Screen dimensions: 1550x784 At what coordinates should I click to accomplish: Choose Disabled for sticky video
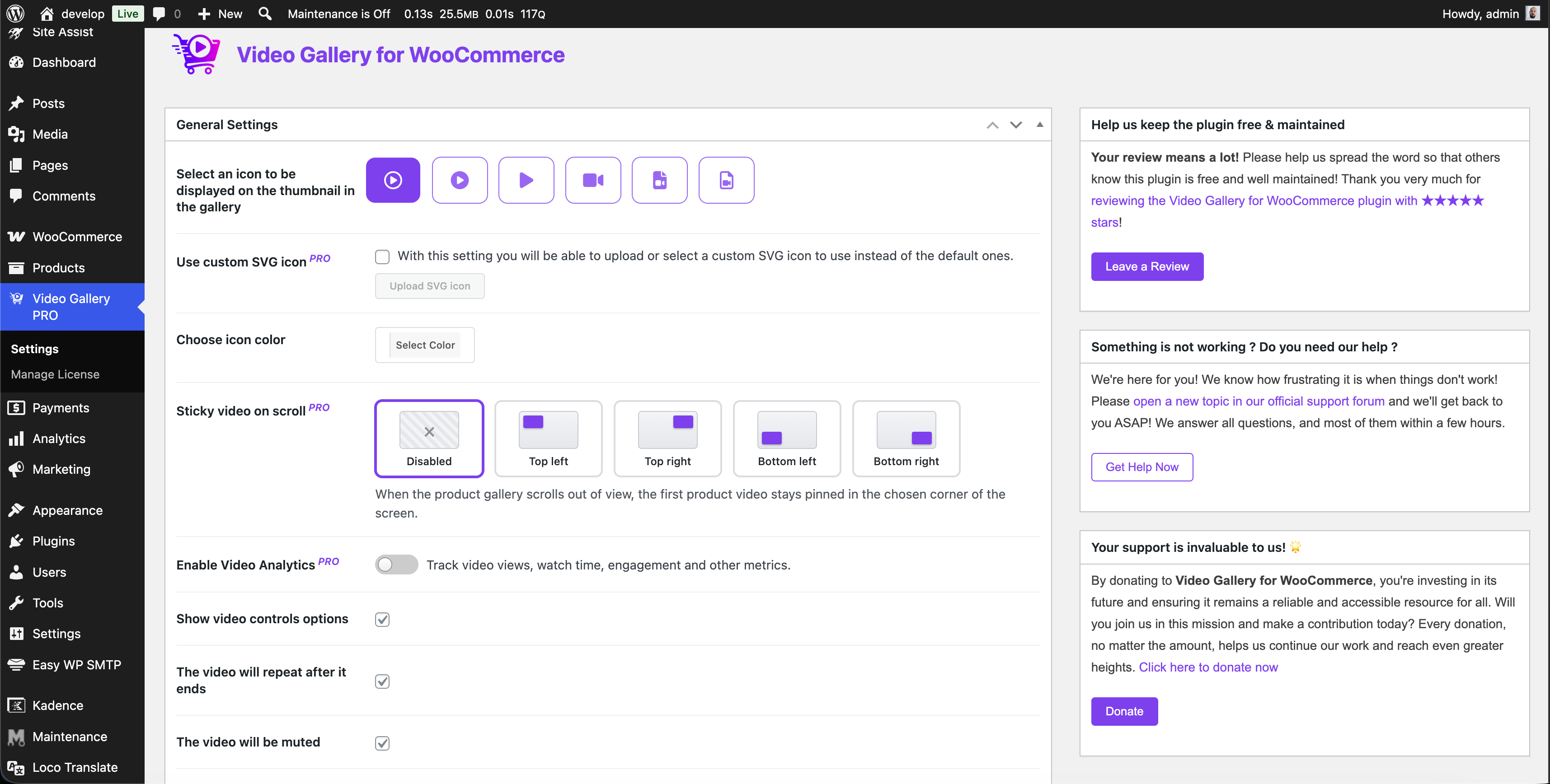[x=429, y=439]
